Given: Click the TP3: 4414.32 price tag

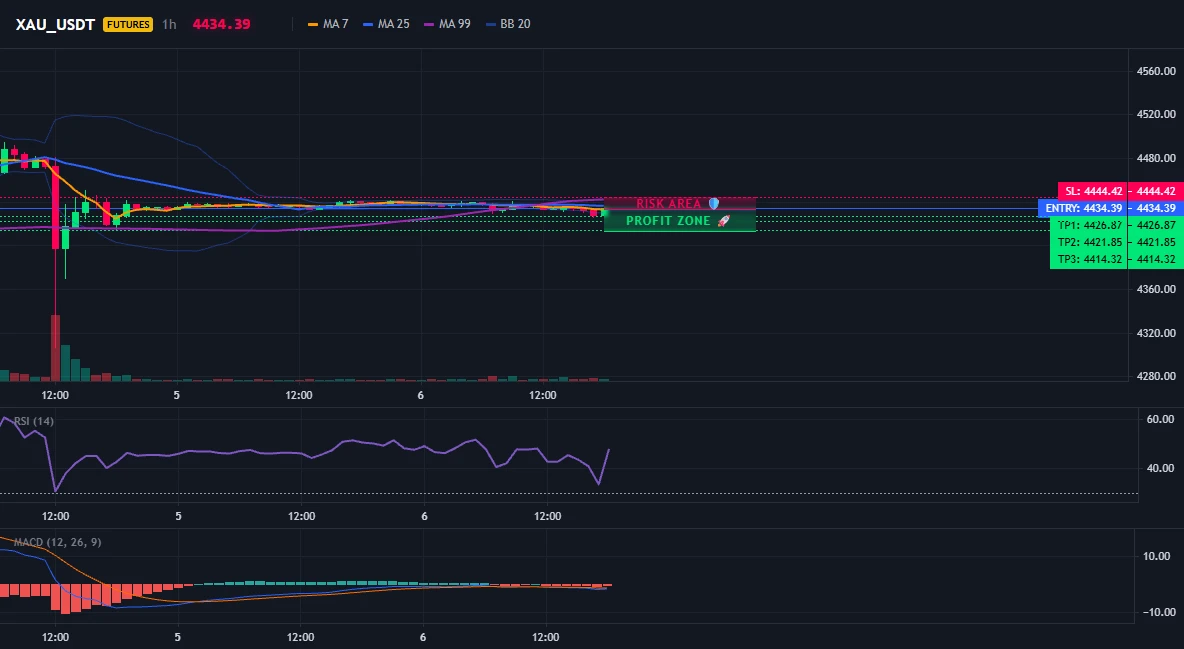Looking at the screenshot, I should coord(1090,259).
